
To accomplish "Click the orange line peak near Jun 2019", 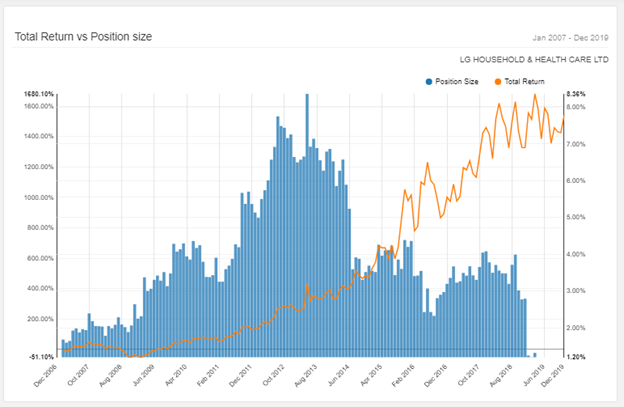I will coord(534,95).
